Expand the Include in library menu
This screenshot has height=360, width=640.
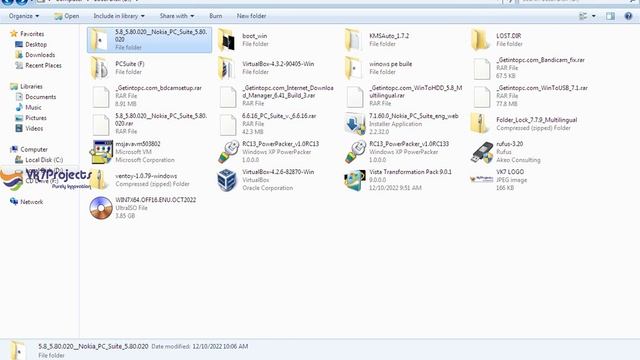(x=119, y=16)
